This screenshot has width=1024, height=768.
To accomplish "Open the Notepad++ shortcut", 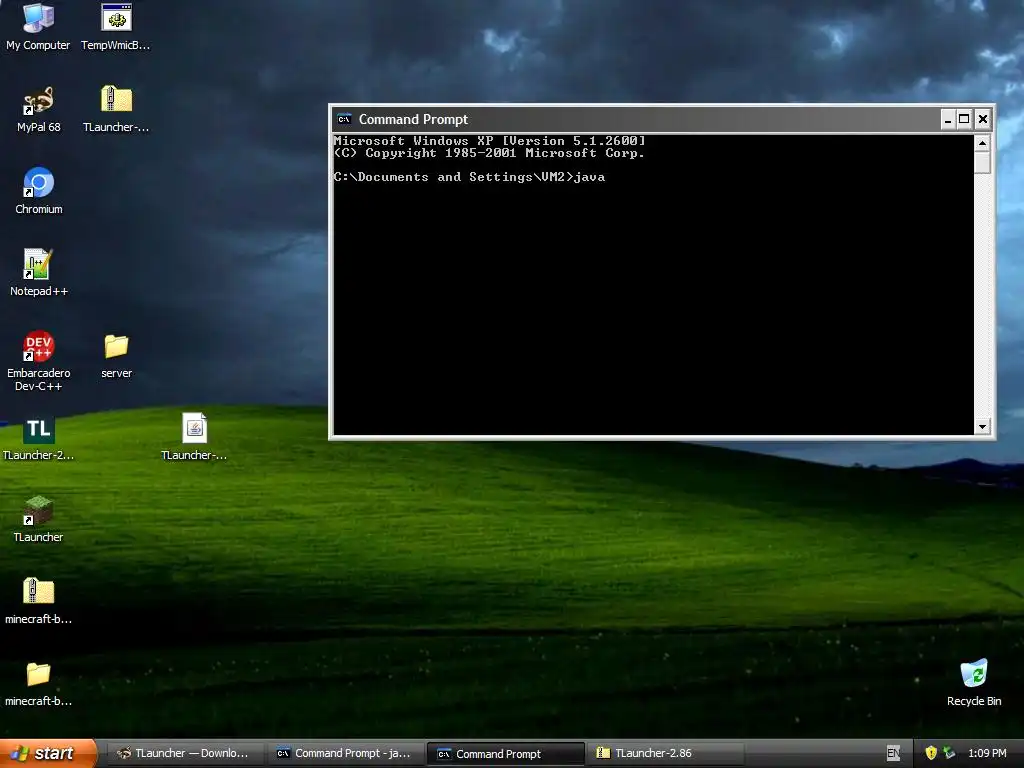I will point(39,273).
